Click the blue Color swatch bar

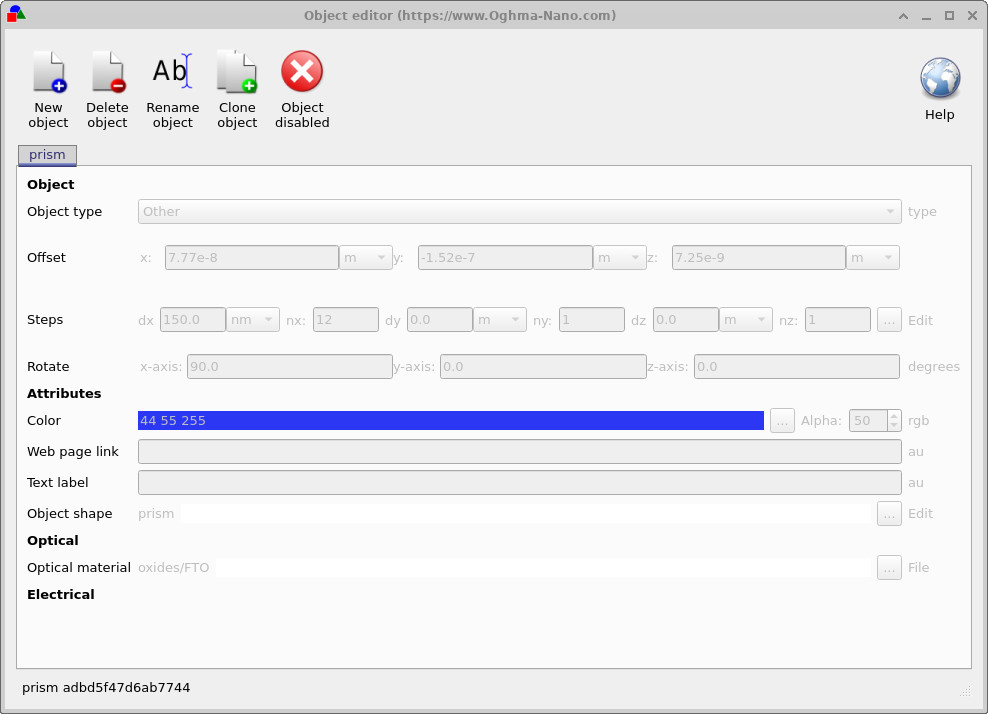coord(451,420)
